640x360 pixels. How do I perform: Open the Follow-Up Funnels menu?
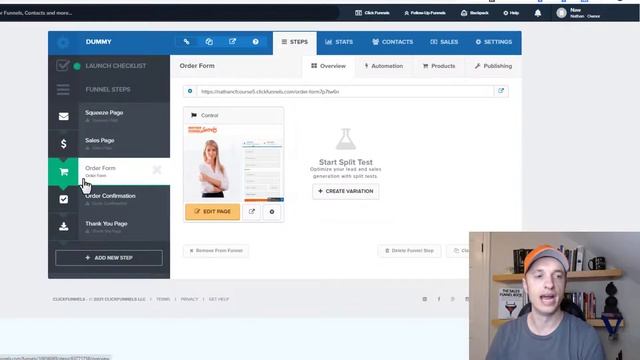[424, 13]
